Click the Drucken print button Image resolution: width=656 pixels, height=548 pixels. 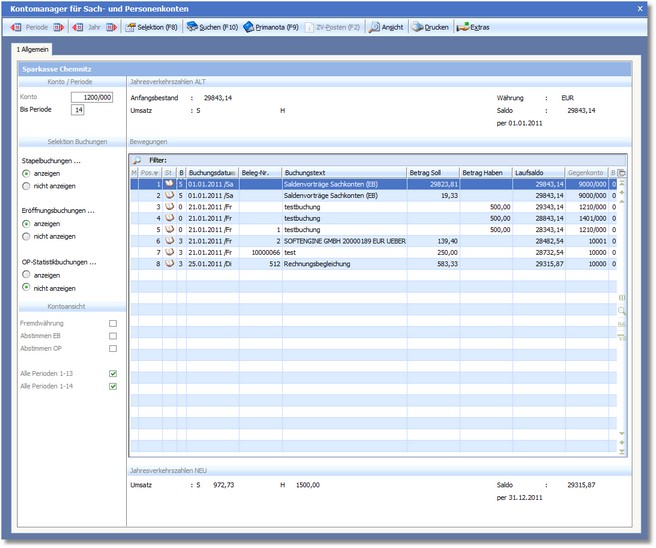tap(431, 27)
